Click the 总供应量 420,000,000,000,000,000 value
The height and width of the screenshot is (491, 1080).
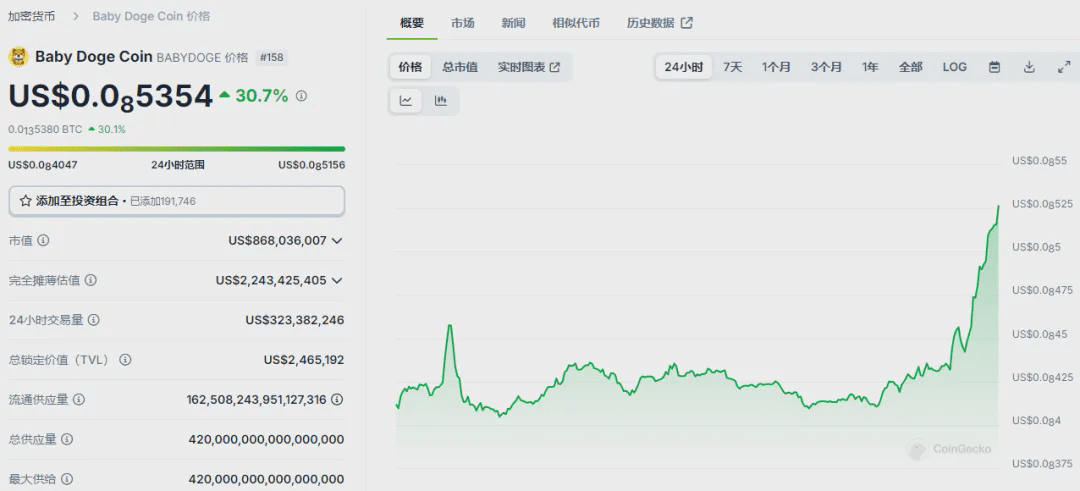tap(267, 439)
